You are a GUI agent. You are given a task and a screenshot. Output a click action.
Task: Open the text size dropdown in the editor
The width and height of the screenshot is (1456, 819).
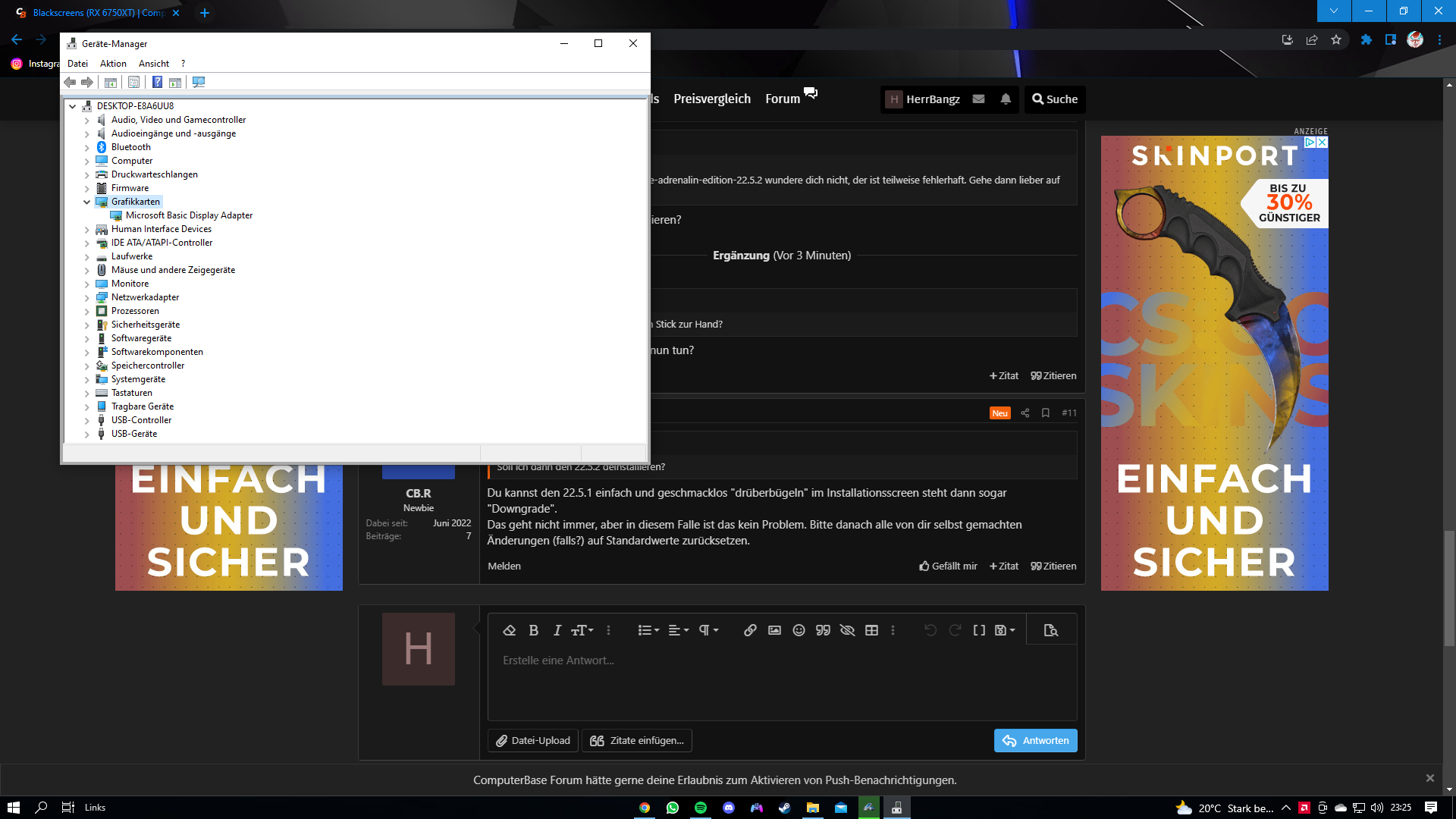point(581,630)
